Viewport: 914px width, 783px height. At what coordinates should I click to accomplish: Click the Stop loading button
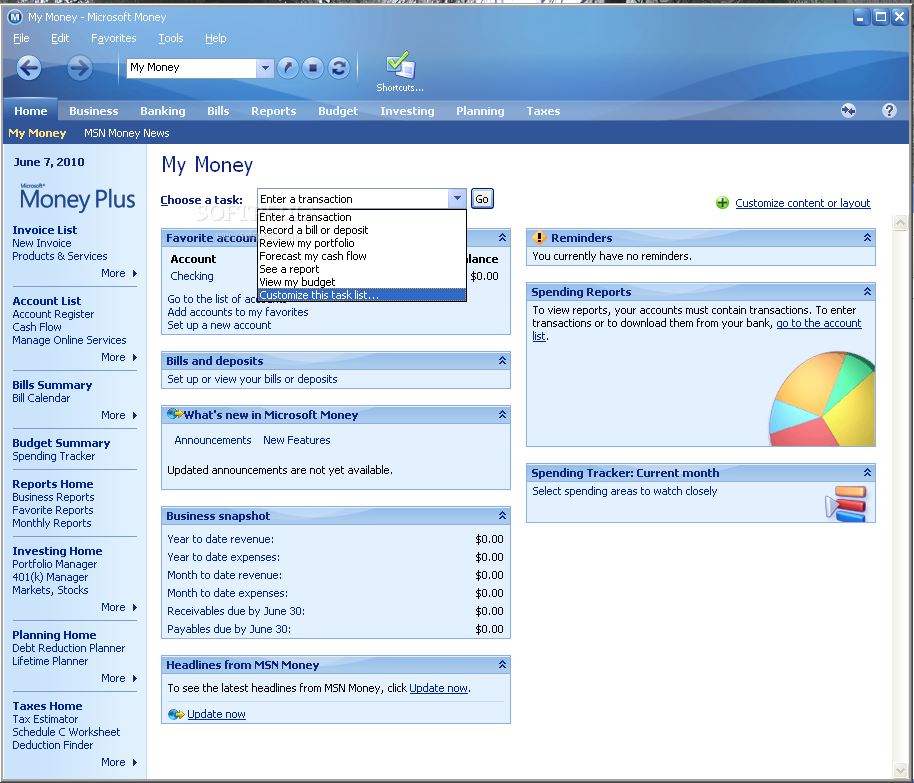point(313,68)
